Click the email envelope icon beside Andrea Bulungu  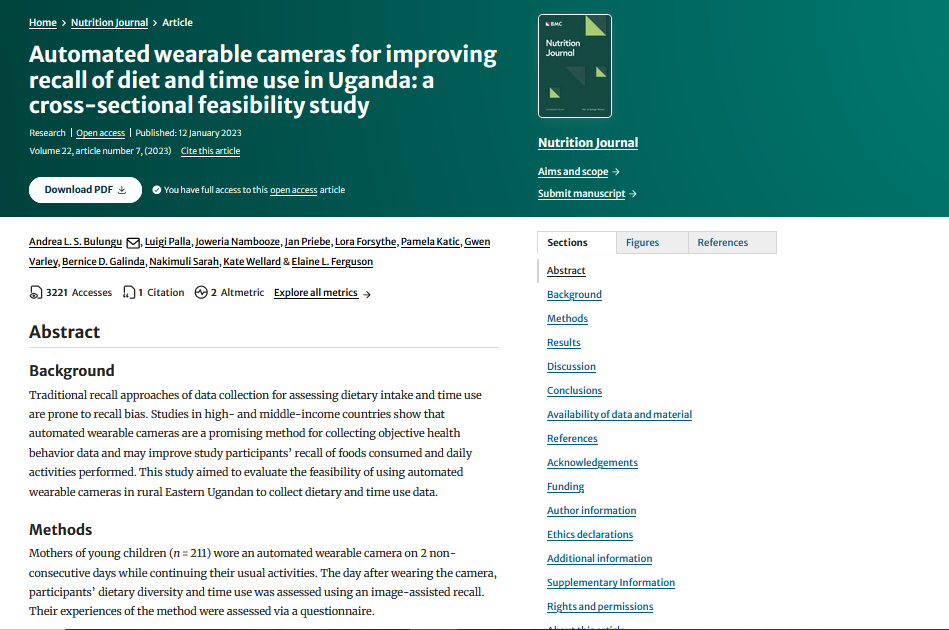click(133, 243)
